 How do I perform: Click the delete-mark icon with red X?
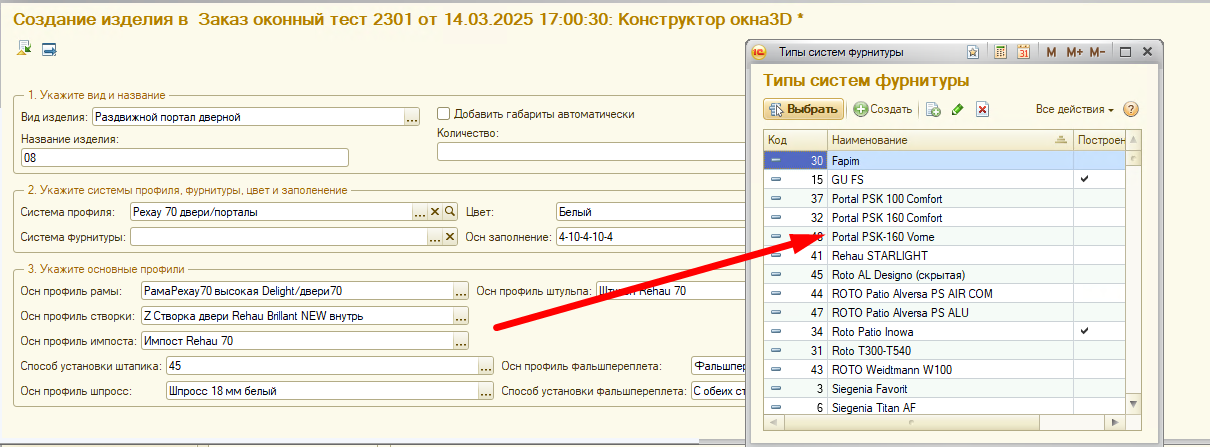pos(982,109)
